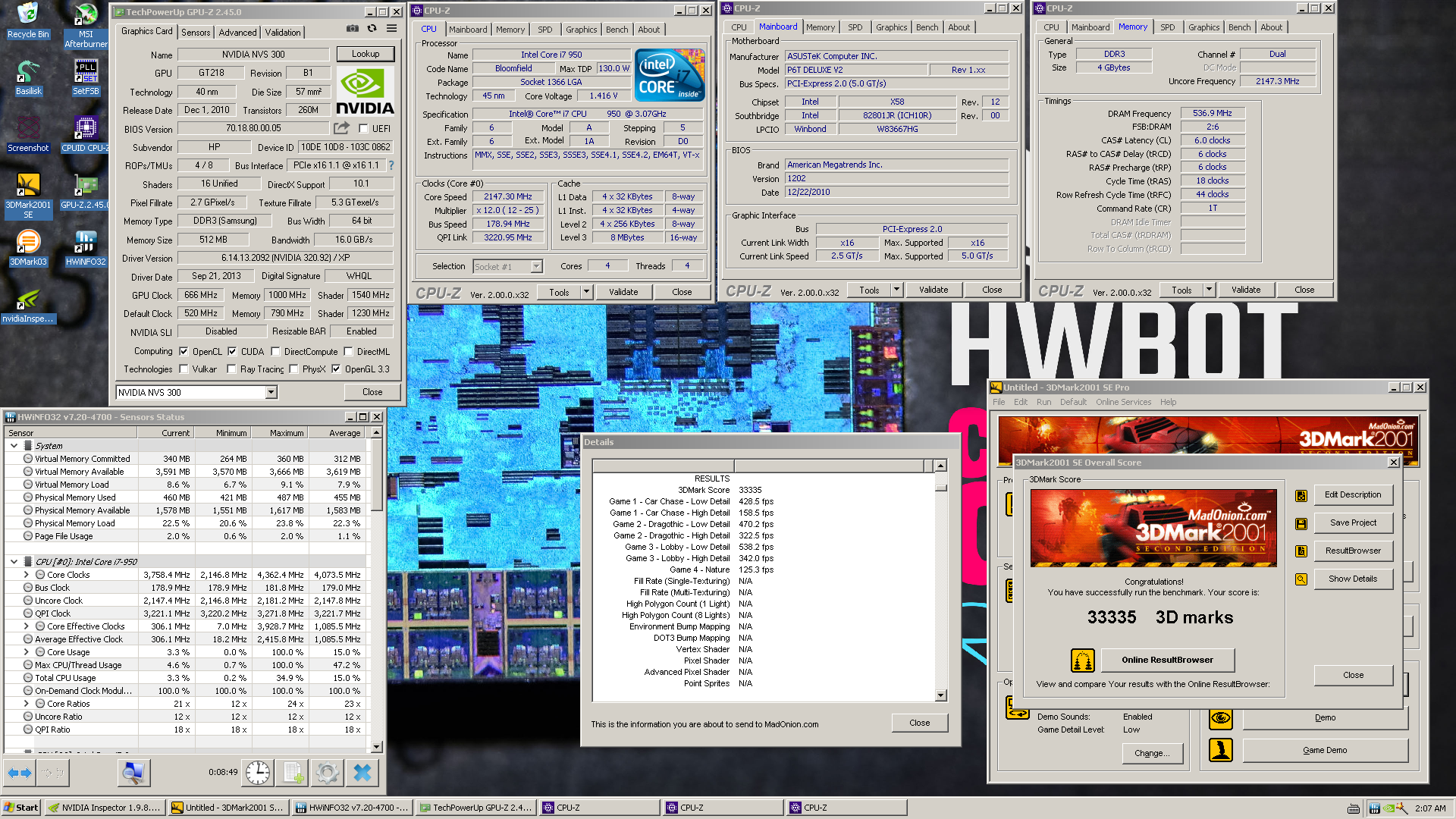Click the BIOS version share/export icon in GPU-Z
Viewport: 1456px width, 819px height.
coord(341,128)
